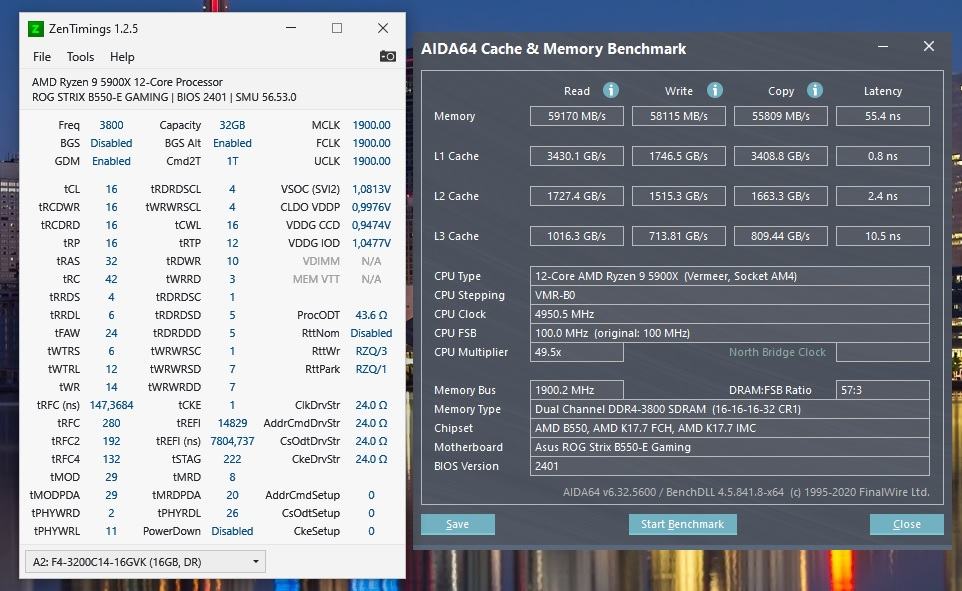Click the AMD Ryzen 9 5900X processor name

pos(127,82)
